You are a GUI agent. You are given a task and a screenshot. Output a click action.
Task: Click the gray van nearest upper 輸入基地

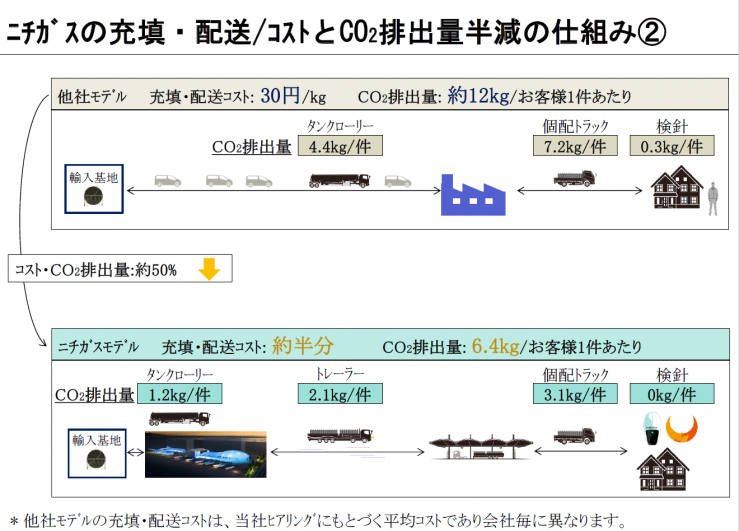click(168, 180)
